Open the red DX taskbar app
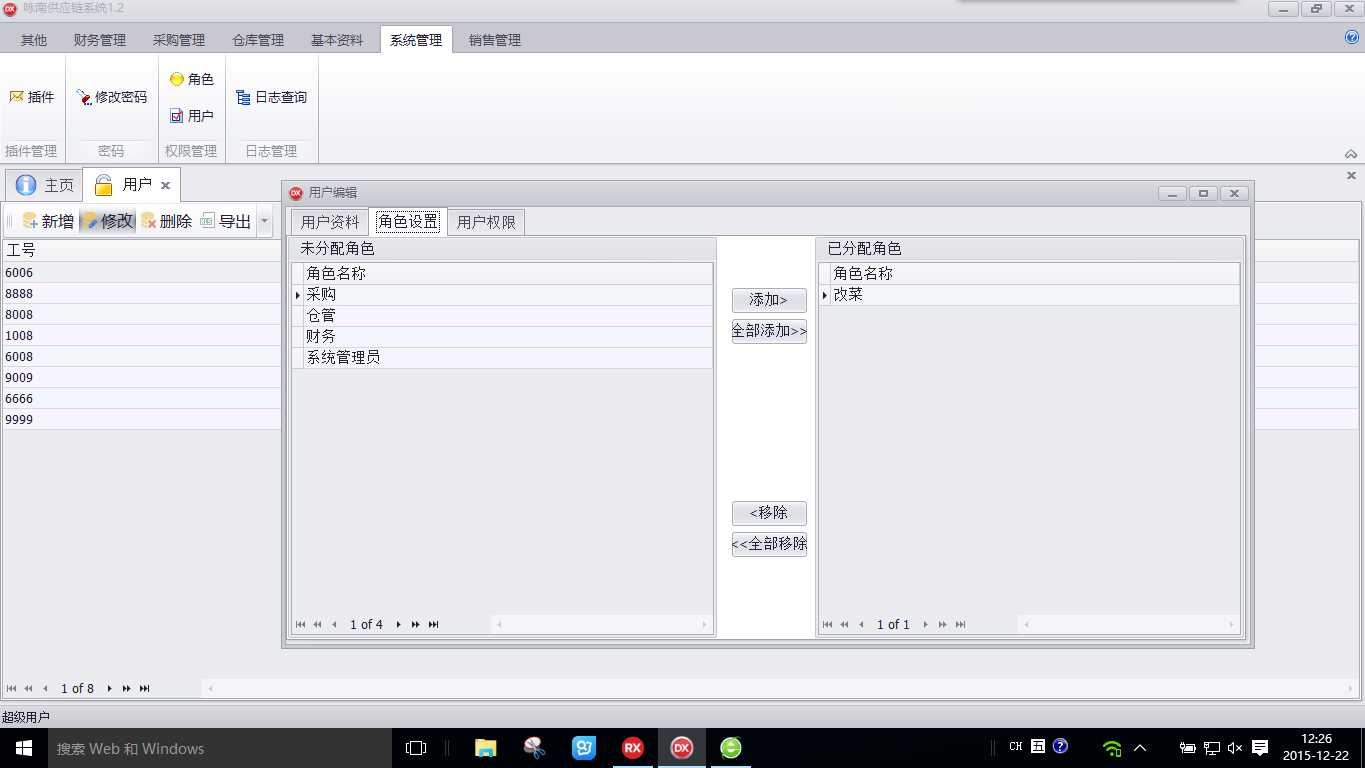 pyautogui.click(x=681, y=748)
